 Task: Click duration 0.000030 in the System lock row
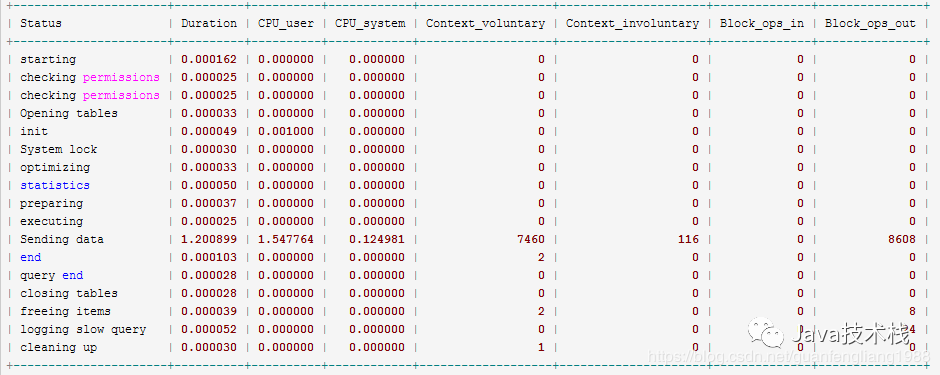click(x=209, y=149)
